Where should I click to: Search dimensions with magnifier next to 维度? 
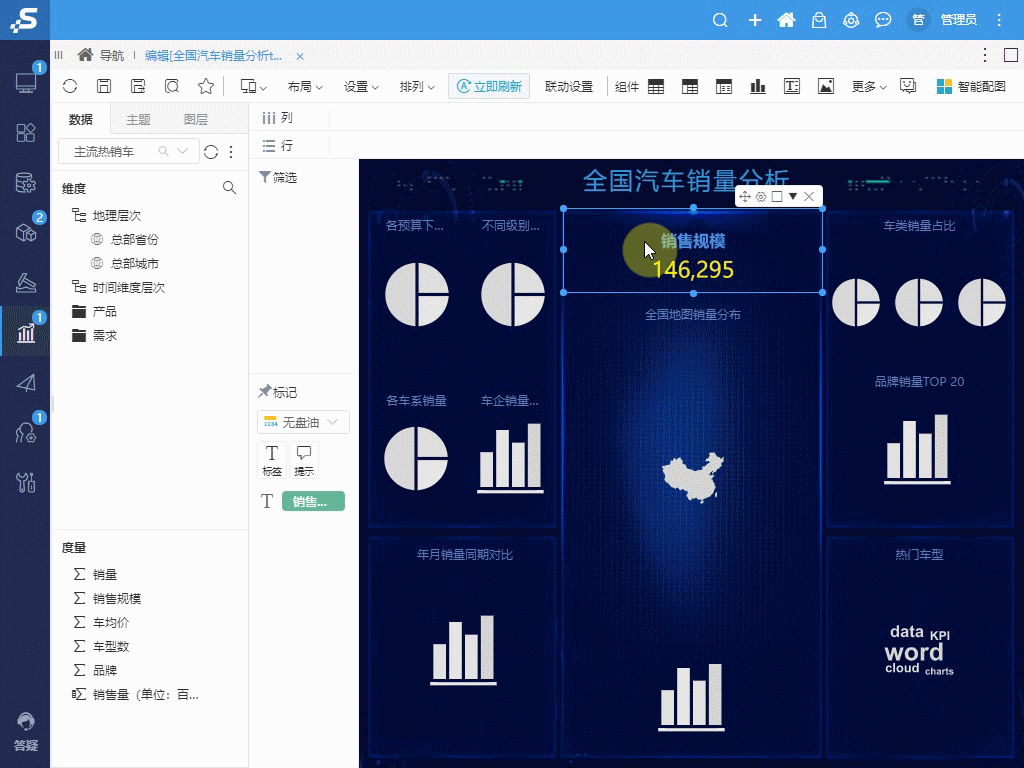coord(229,188)
